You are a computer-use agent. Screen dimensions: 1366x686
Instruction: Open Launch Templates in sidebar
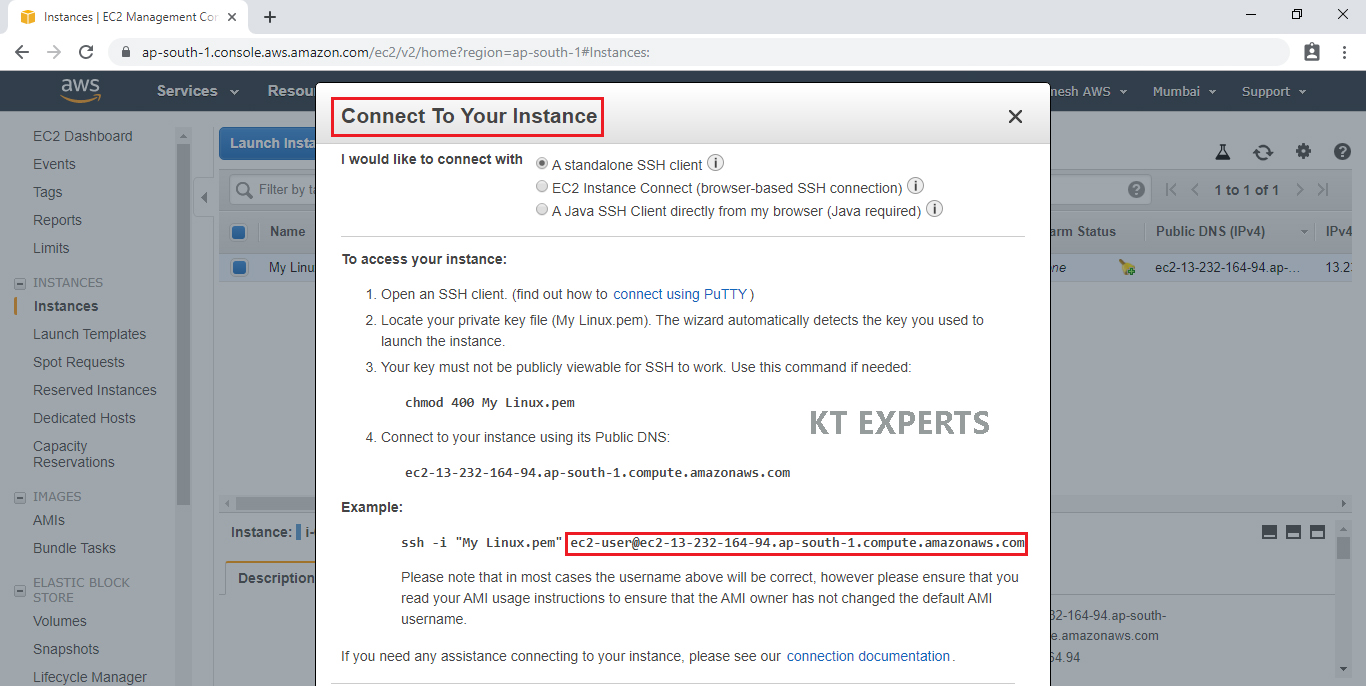[x=89, y=334]
